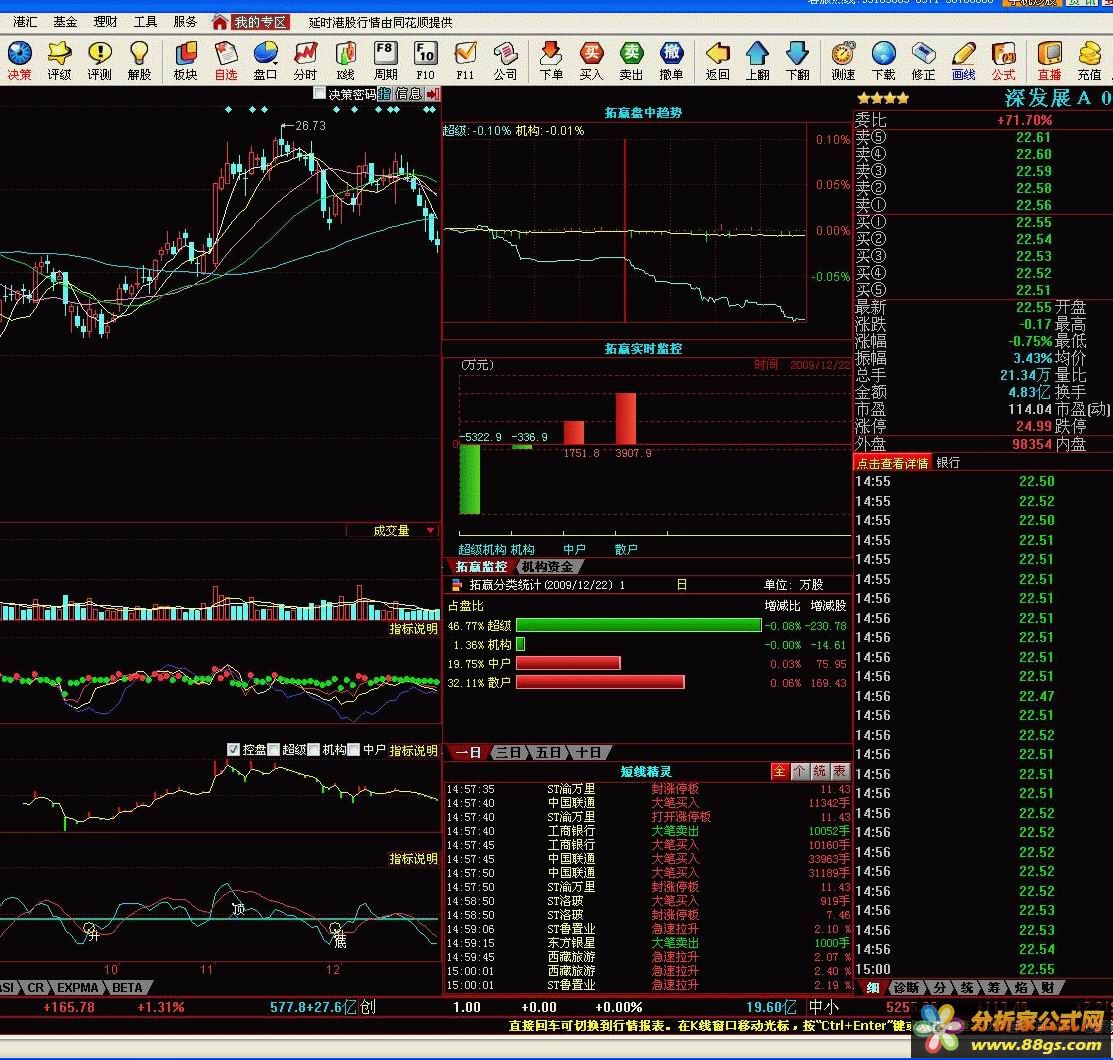This screenshot has width=1113, height=1060.
Task: Select the 三日 period tab
Action: pos(508,752)
